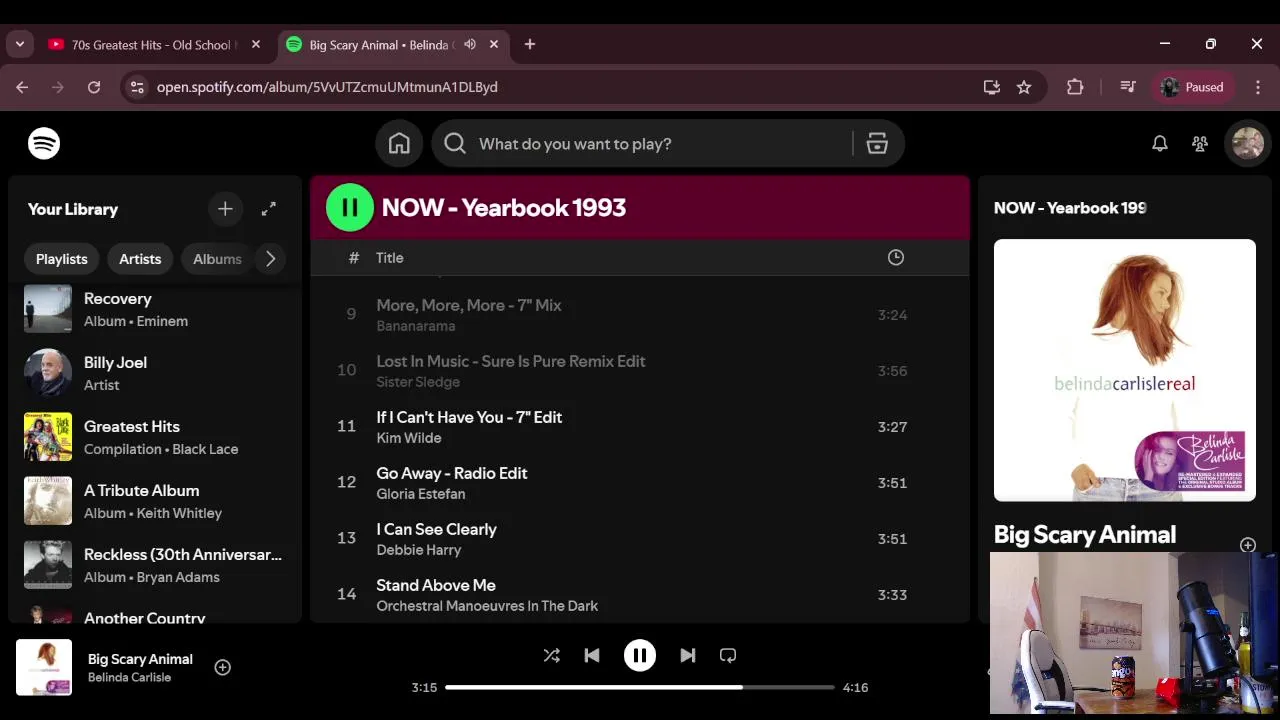
Task: Play track 12 Go Away - Radio Edit
Action: [640, 483]
